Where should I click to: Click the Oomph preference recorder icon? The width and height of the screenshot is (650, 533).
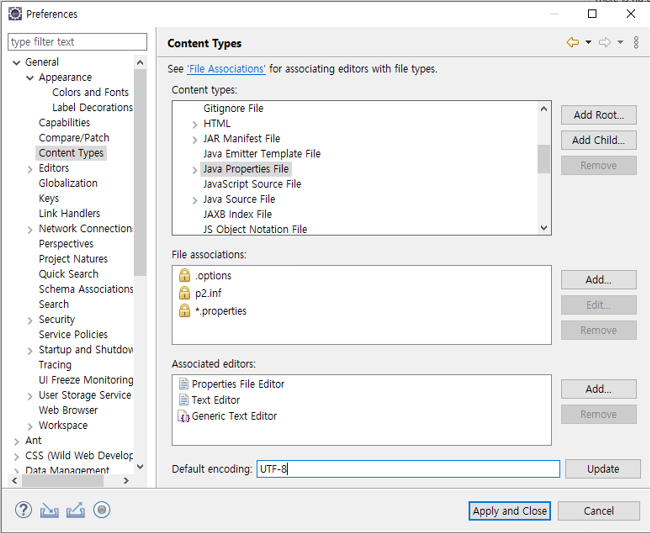pyautogui.click(x=102, y=510)
